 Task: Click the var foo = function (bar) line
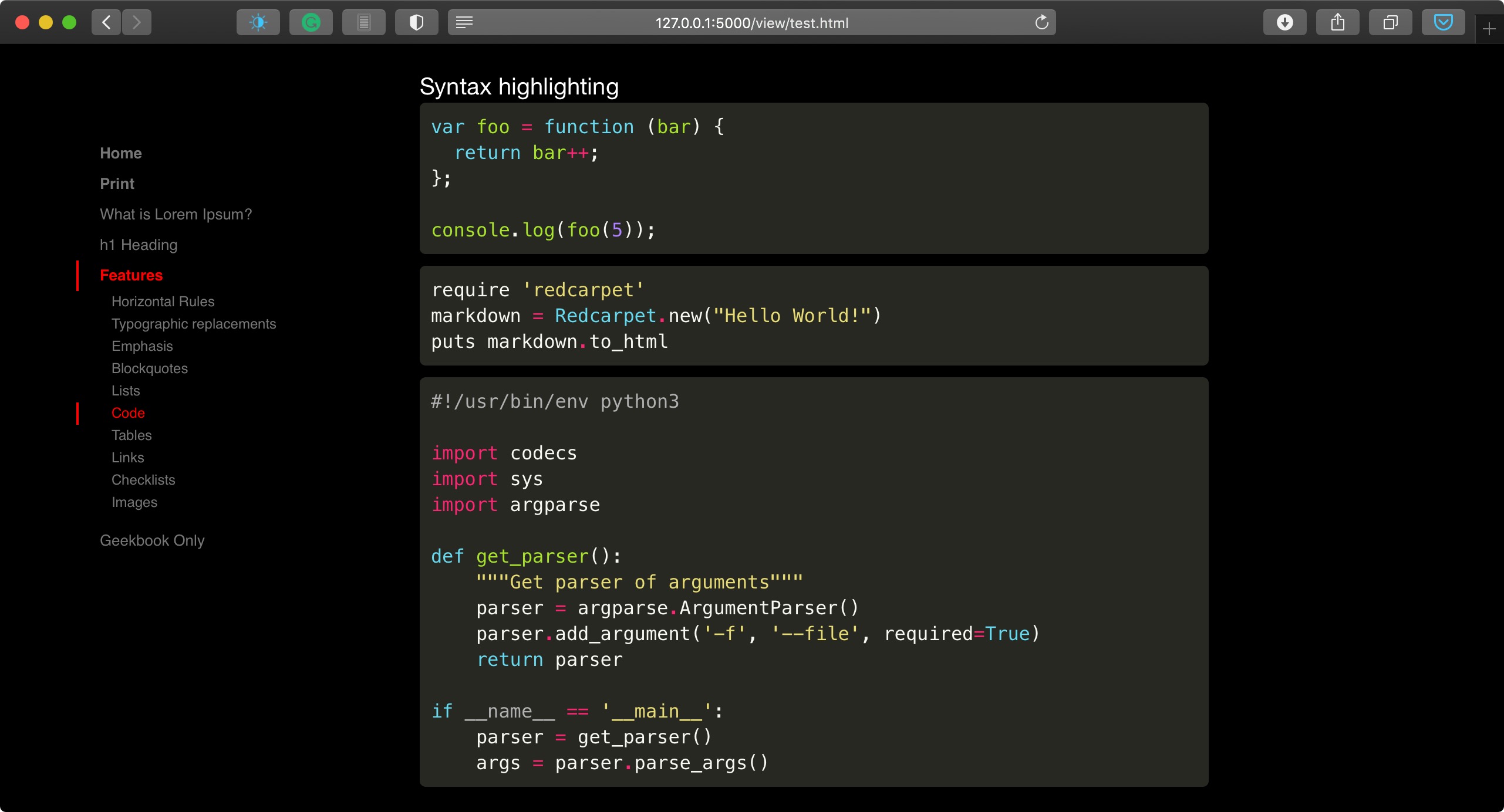(578, 127)
